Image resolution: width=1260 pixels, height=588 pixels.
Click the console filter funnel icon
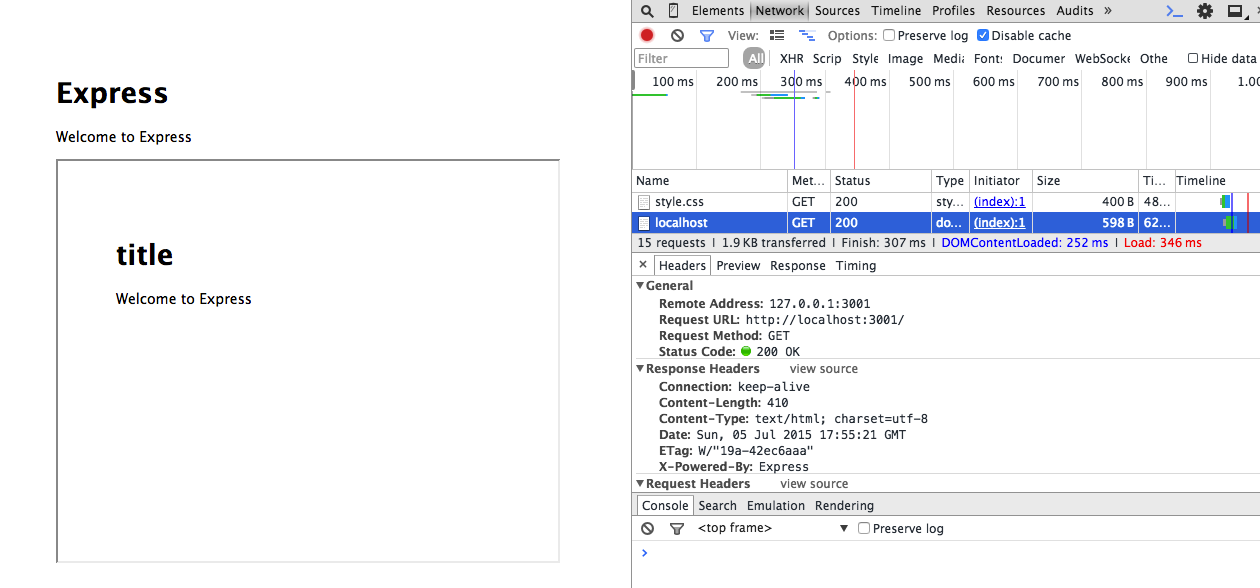point(677,528)
